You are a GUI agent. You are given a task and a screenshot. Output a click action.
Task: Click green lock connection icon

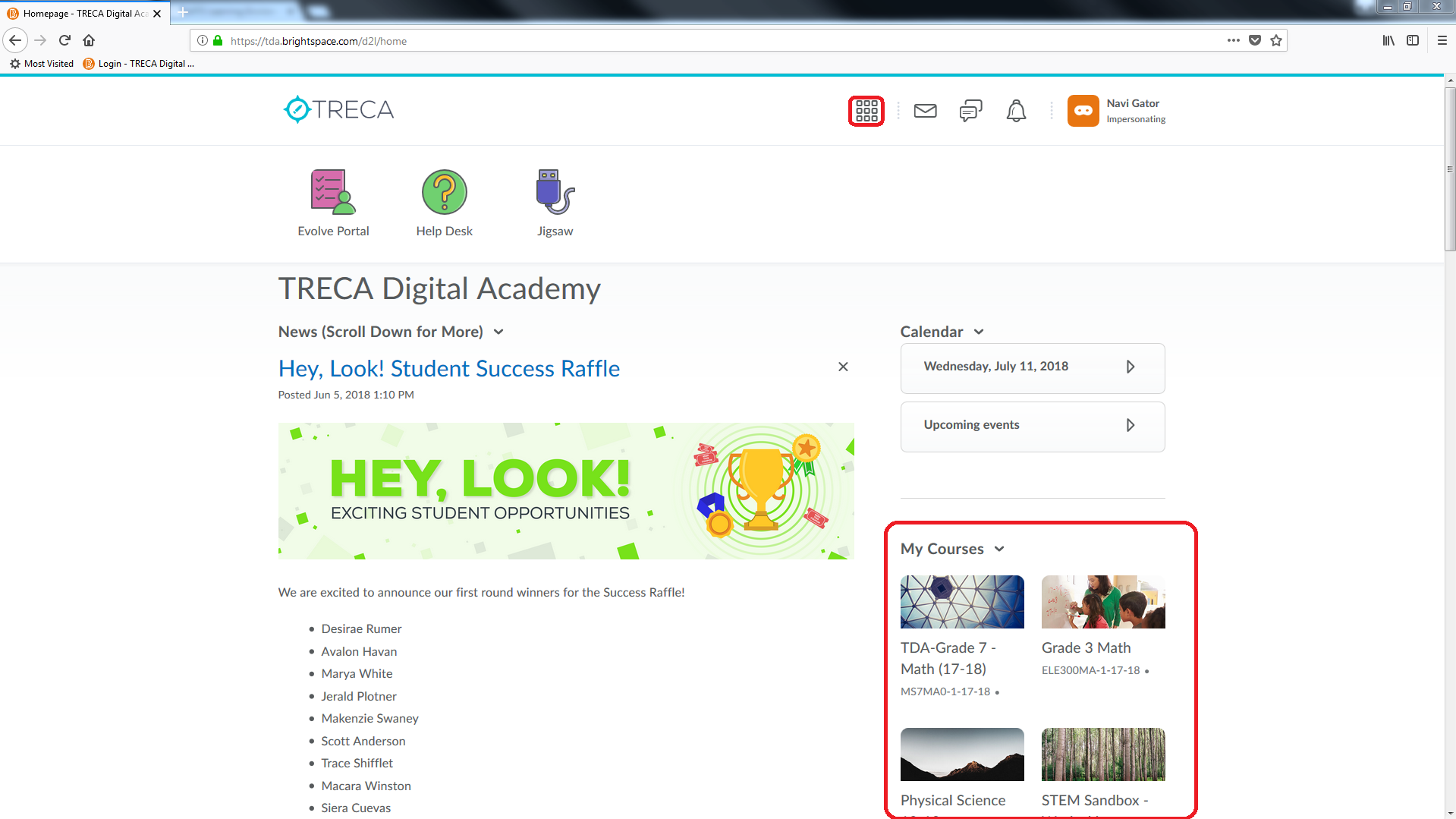[x=218, y=40]
